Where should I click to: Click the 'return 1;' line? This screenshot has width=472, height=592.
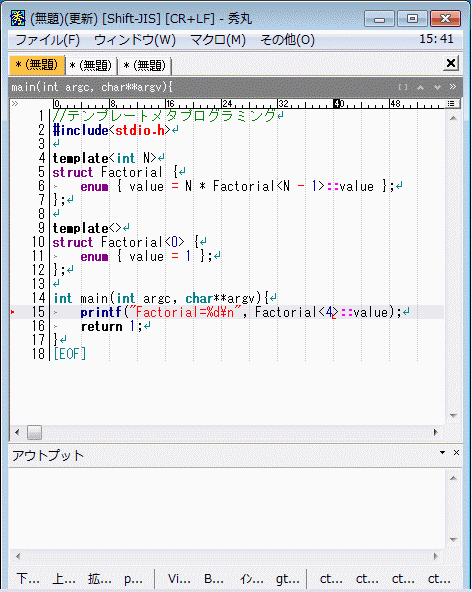tap(111, 327)
